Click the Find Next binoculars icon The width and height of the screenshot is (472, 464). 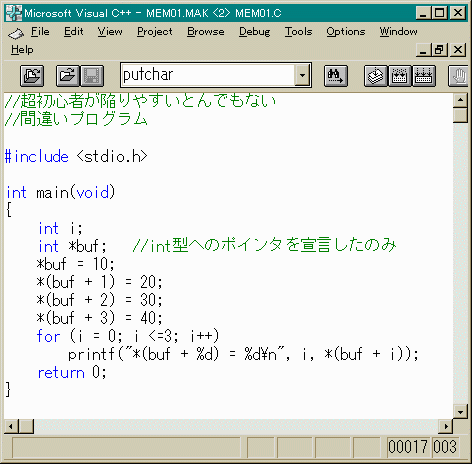tap(336, 76)
